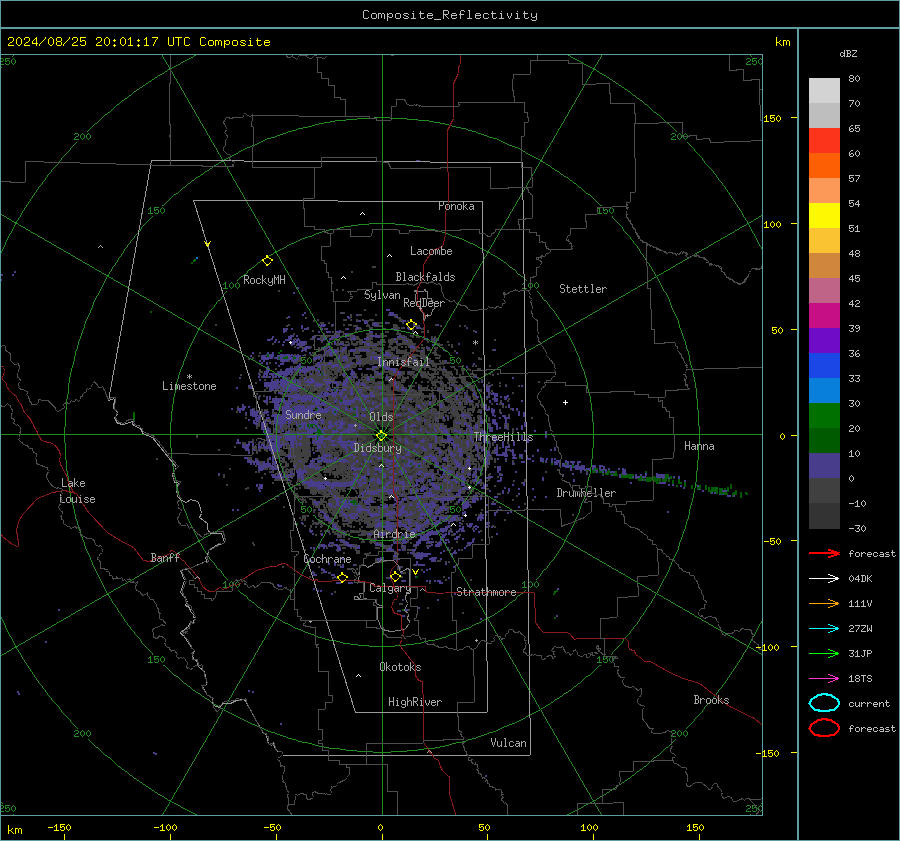Click the cyan current ellipse icon
Image resolution: width=900 pixels, height=841 pixels.
[824, 703]
